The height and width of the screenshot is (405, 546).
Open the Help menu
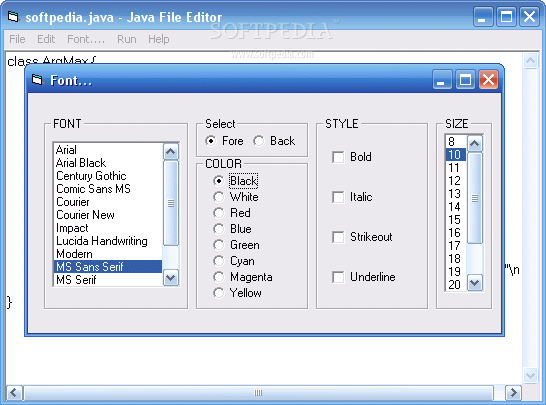point(158,39)
